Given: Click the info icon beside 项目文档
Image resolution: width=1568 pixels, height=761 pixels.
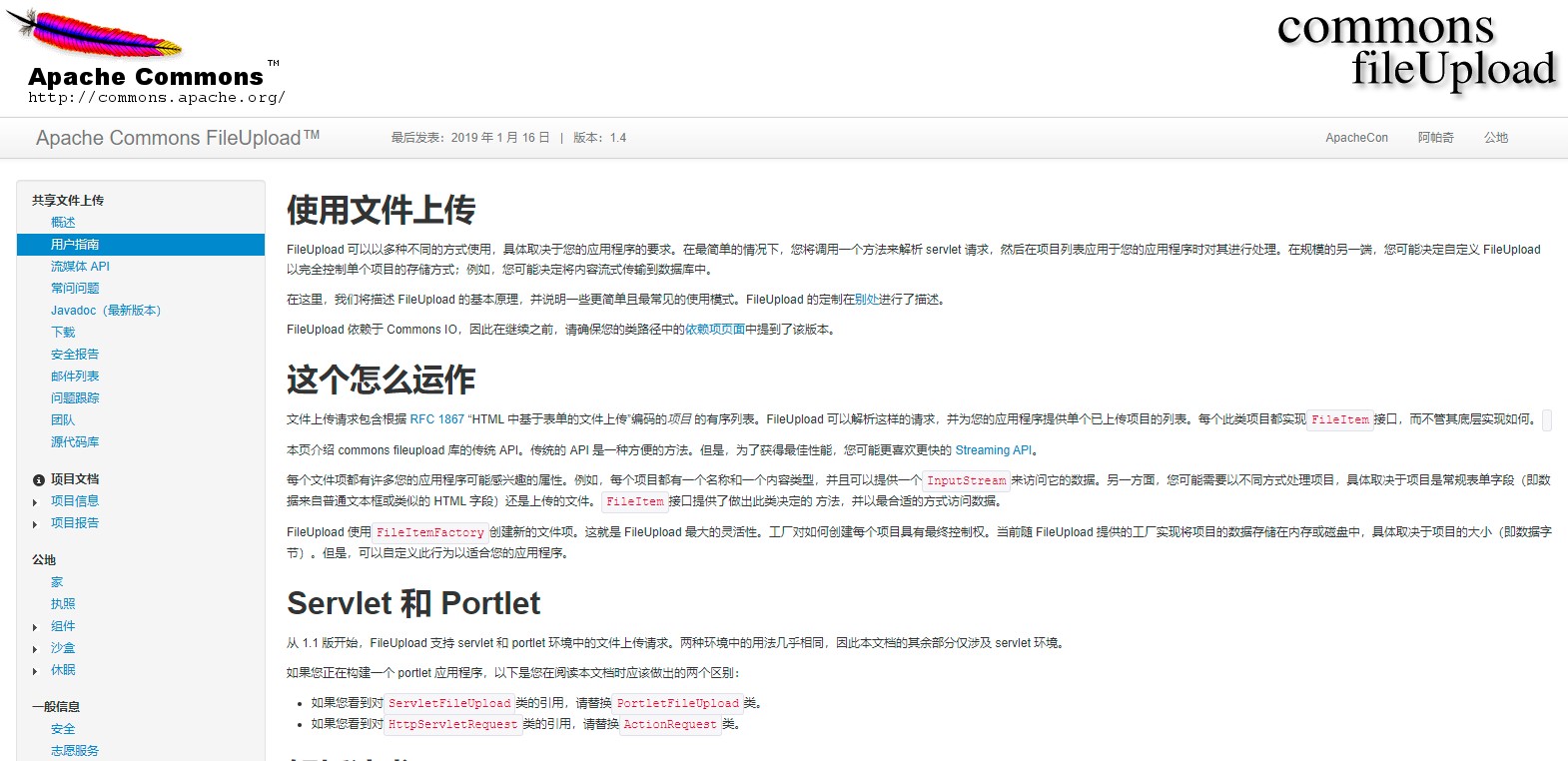Looking at the screenshot, I should coord(39,480).
